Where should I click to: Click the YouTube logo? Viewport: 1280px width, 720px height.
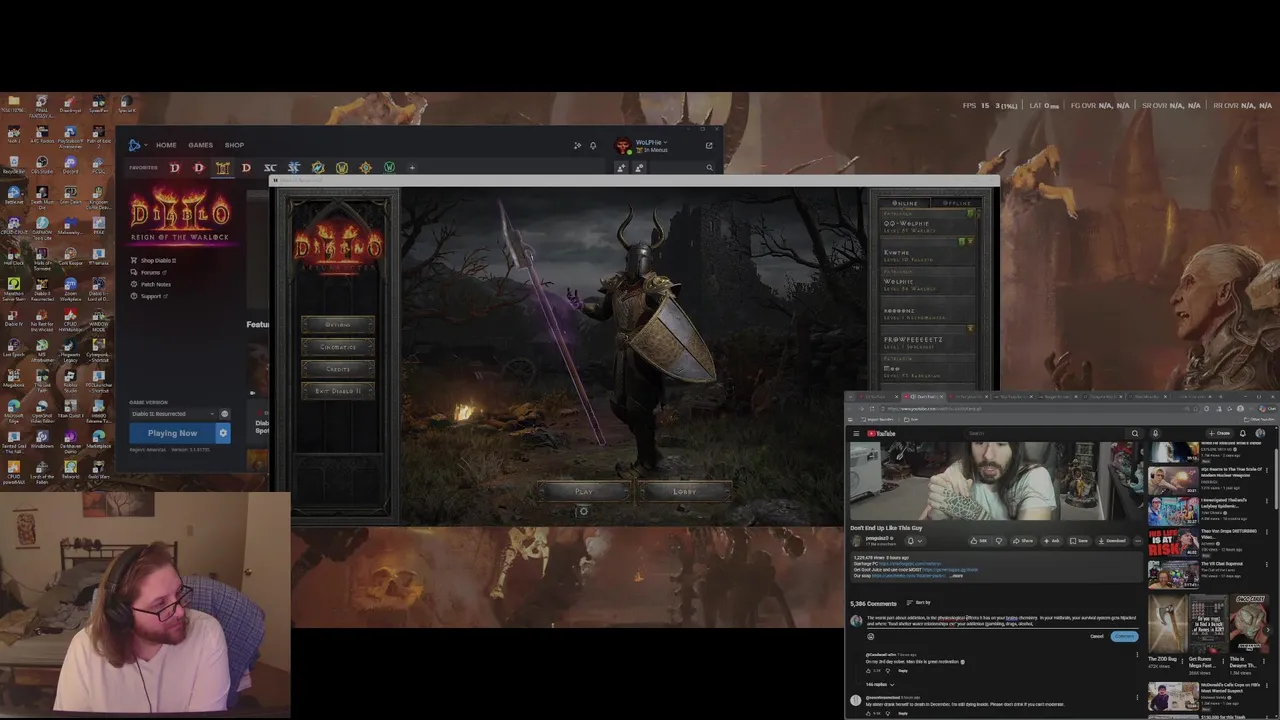point(881,433)
